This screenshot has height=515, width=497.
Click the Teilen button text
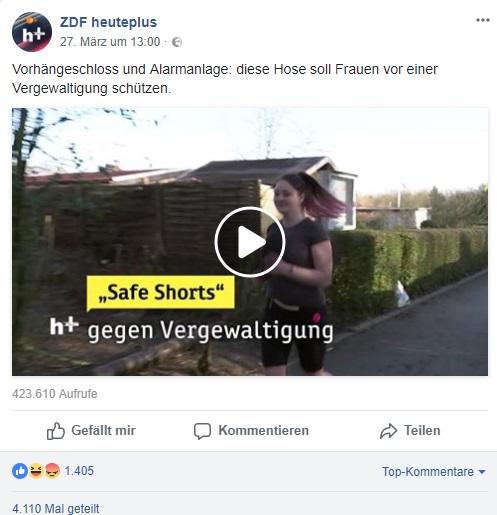click(x=422, y=430)
